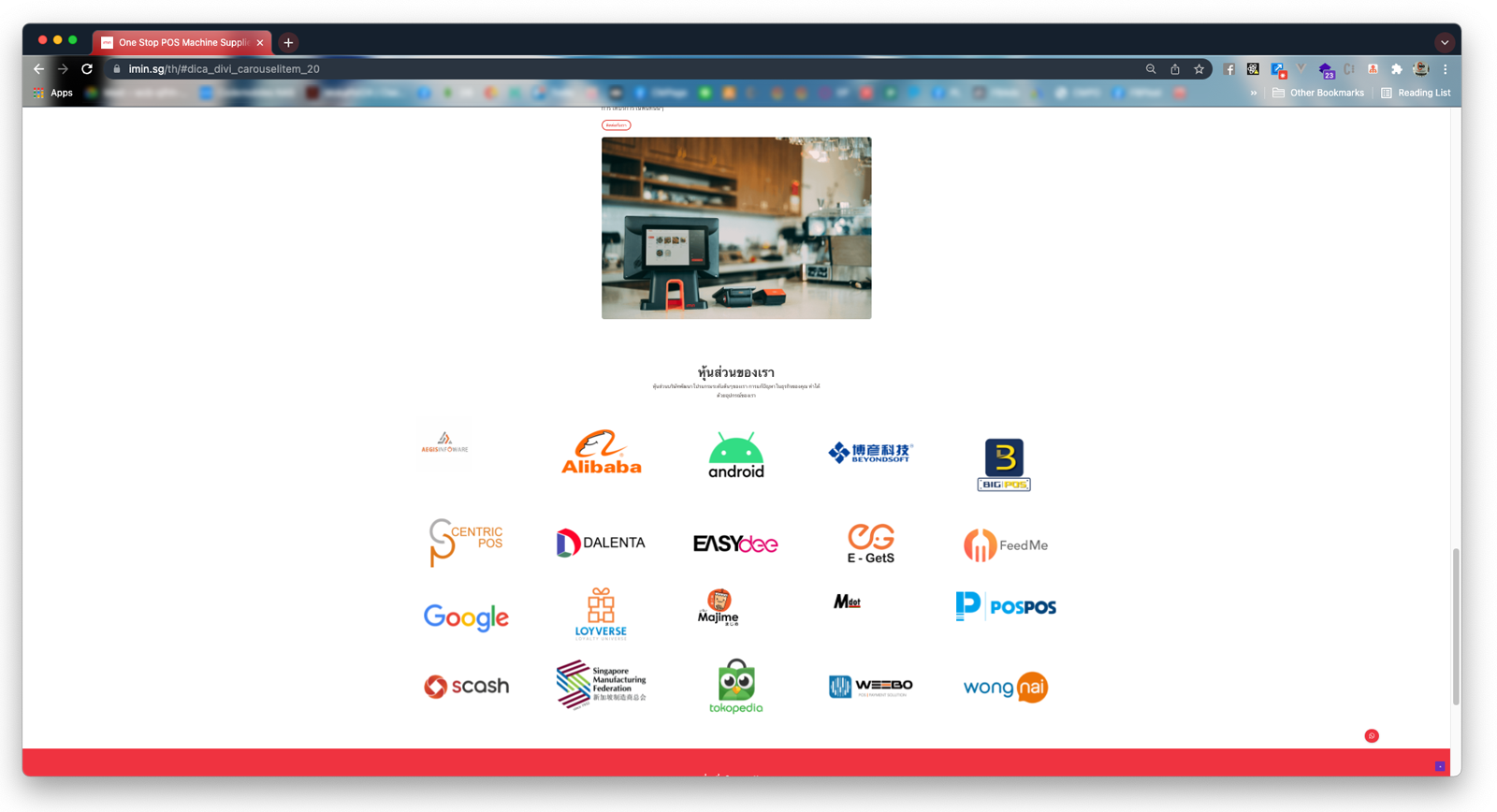Close the One Stop POS Machine tab

coord(260,42)
